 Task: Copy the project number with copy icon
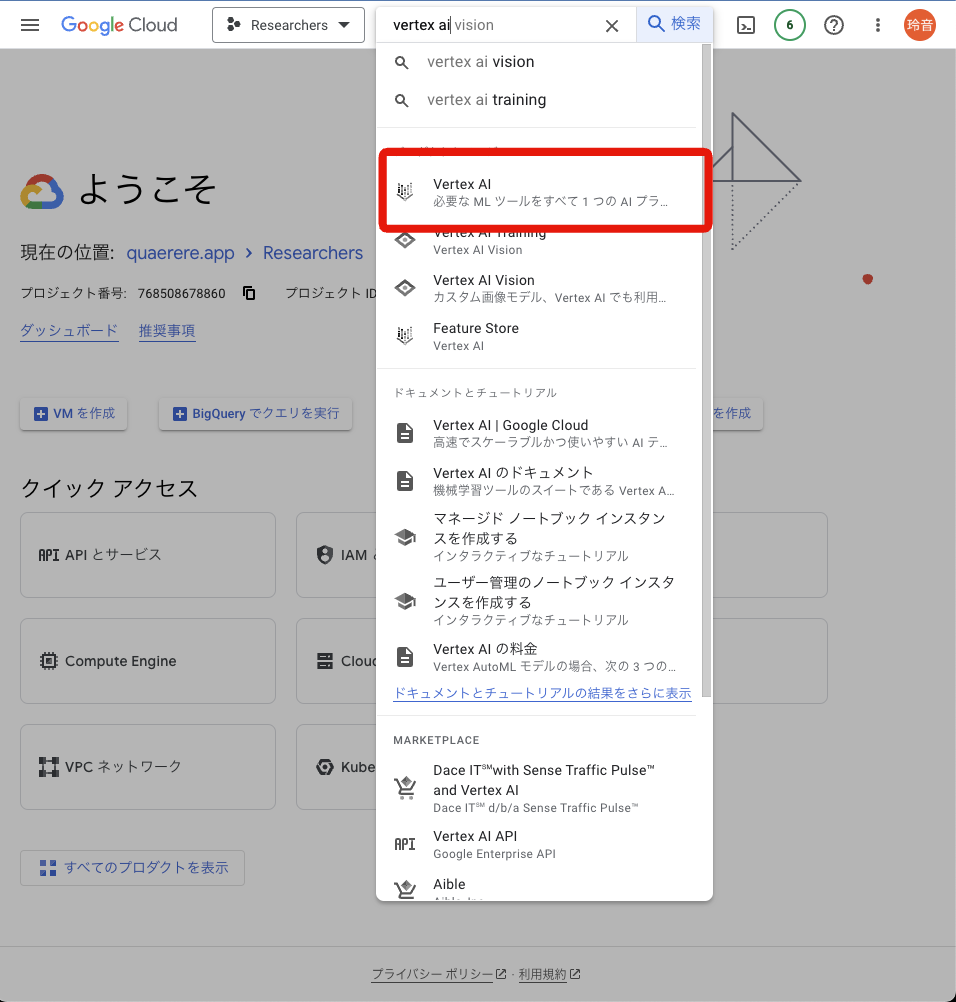tap(249, 293)
